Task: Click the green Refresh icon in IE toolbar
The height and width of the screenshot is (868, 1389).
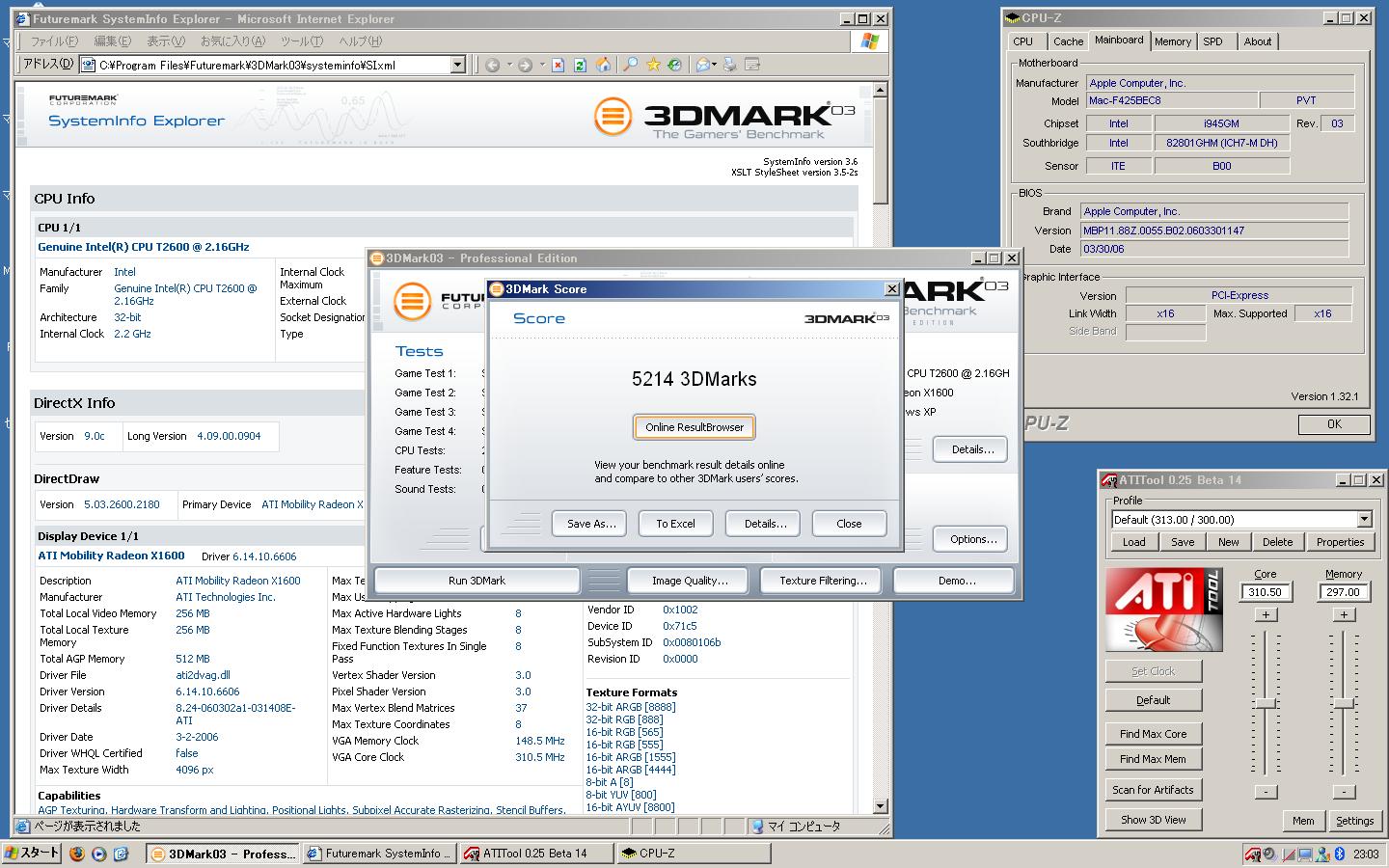Action: tap(580, 65)
